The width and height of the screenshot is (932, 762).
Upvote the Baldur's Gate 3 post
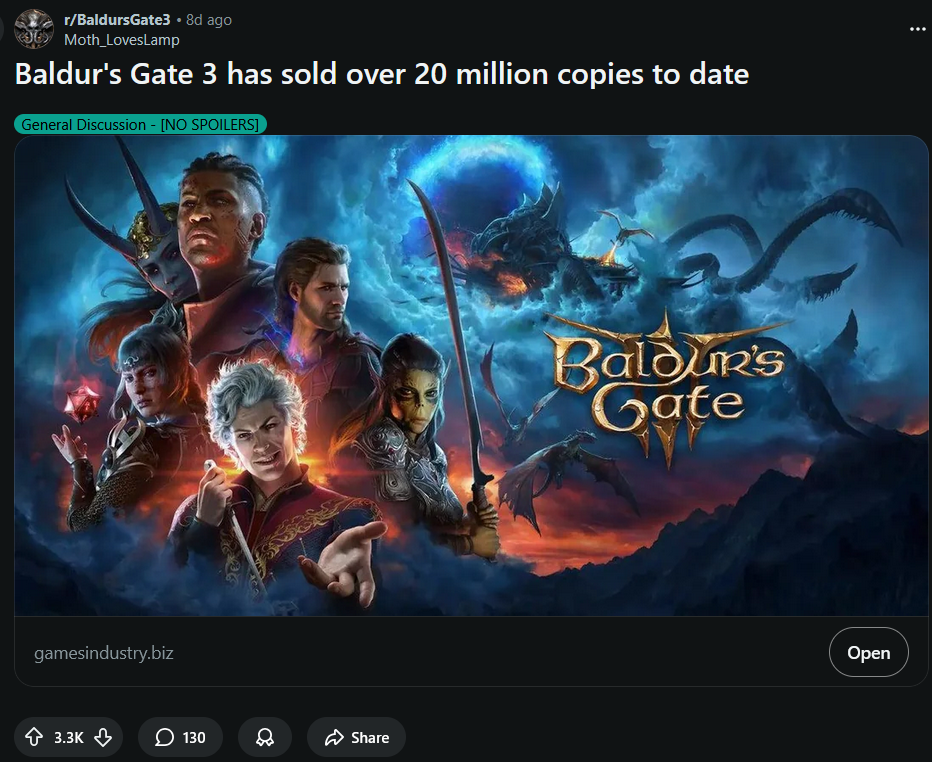[35, 737]
